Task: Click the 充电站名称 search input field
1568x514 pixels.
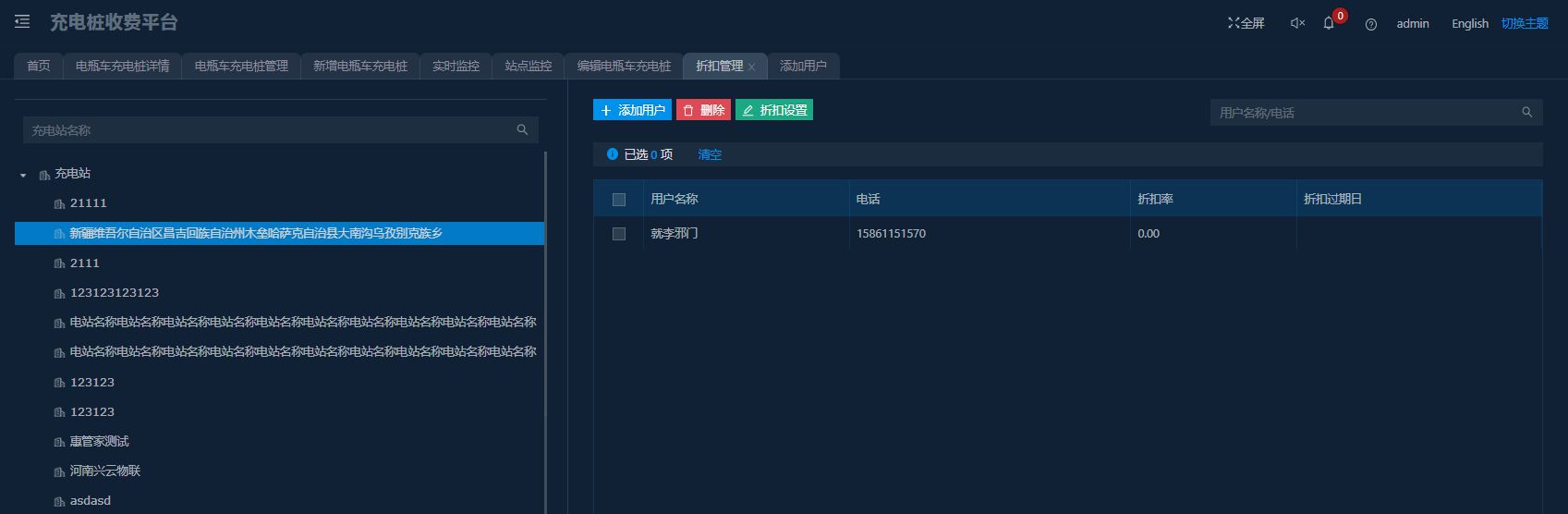Action: point(268,130)
